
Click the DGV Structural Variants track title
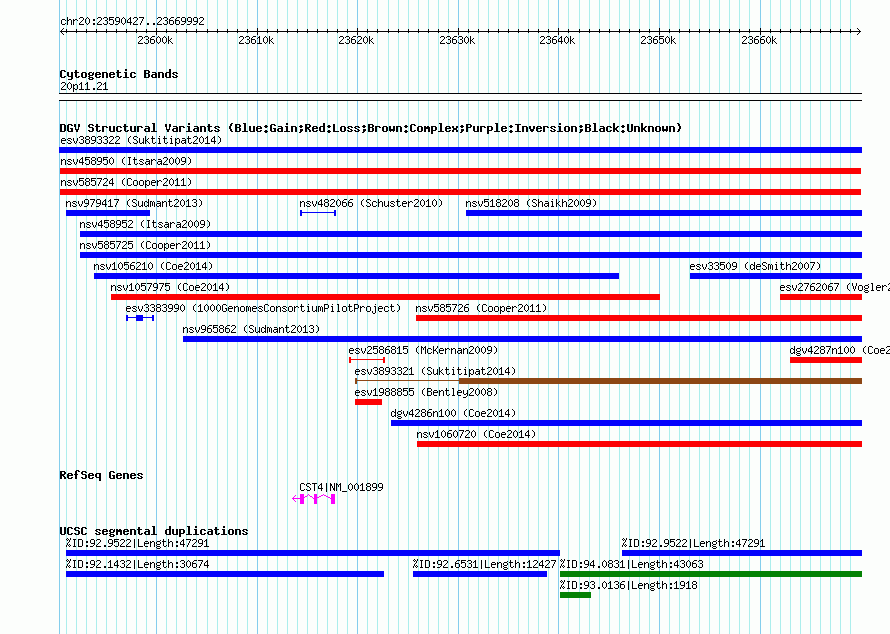371,128
